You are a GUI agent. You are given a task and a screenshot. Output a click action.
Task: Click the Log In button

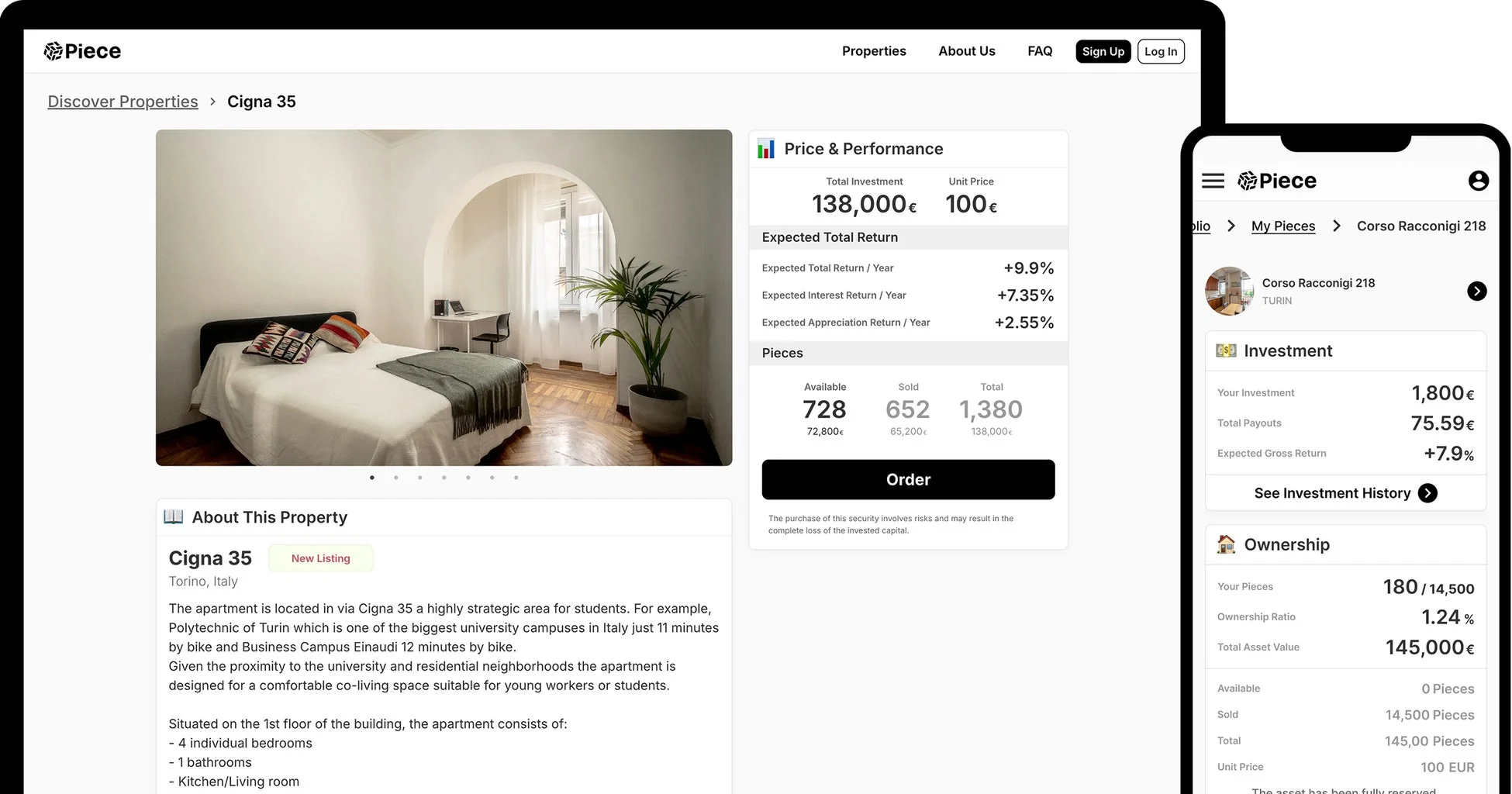coord(1160,51)
